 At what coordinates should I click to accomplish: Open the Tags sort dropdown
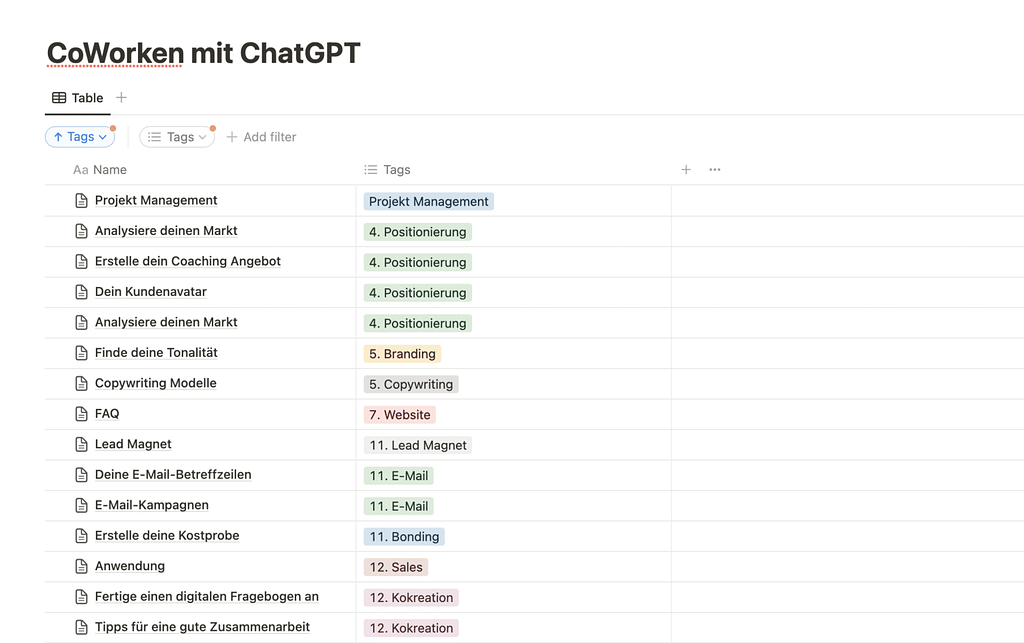[80, 137]
